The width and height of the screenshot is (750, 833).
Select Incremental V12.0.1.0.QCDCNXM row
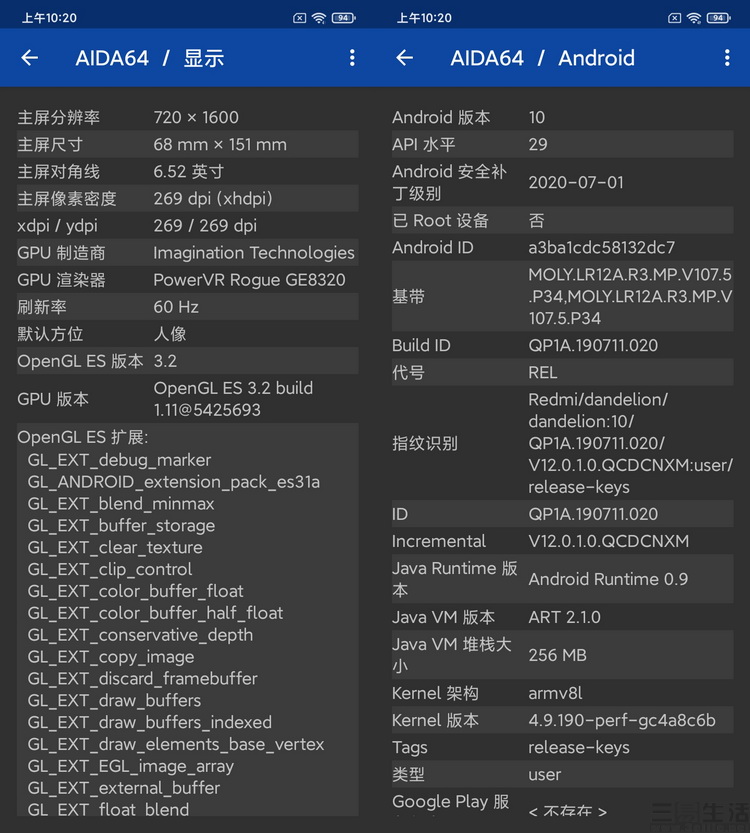pos(562,541)
